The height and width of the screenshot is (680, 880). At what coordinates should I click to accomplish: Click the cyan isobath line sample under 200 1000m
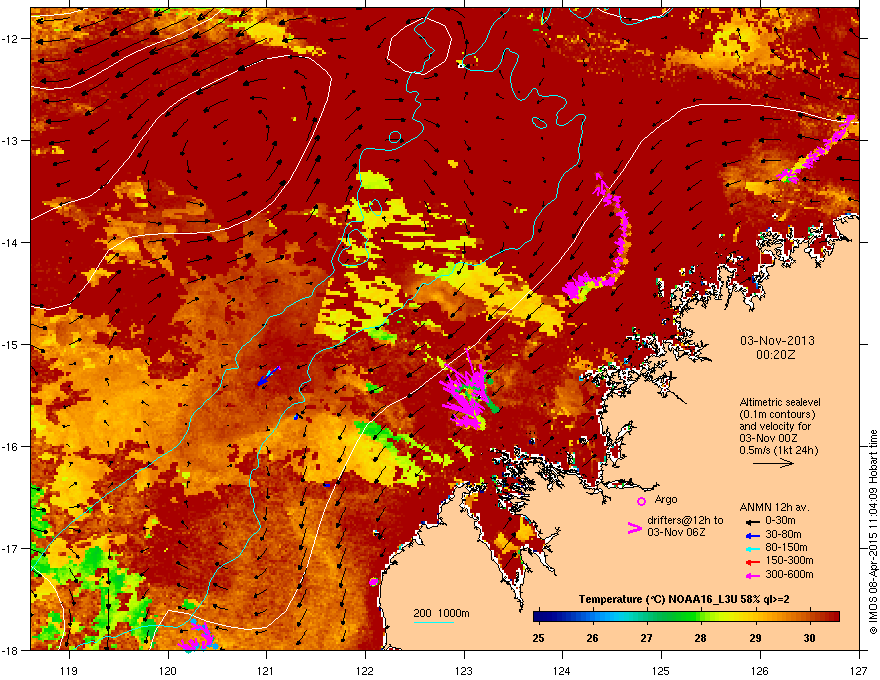(x=433, y=622)
